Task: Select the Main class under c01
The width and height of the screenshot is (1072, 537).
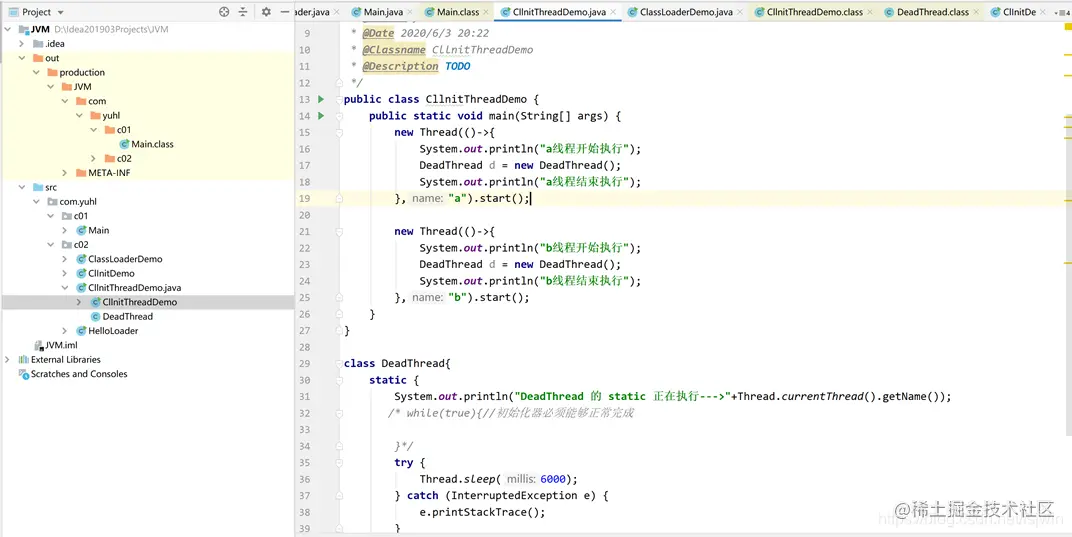Action: [x=92, y=231]
